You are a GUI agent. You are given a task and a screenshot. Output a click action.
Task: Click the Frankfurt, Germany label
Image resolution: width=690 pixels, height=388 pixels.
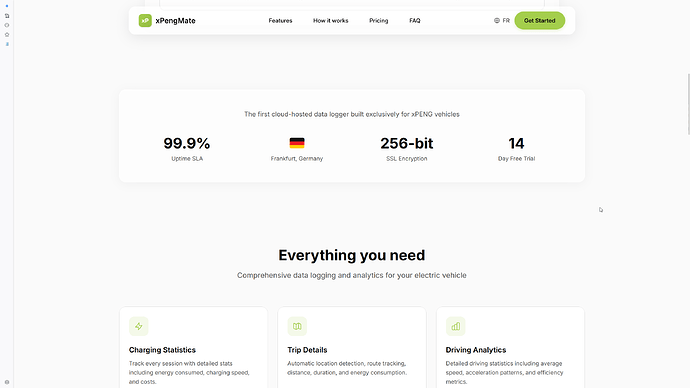(297, 158)
